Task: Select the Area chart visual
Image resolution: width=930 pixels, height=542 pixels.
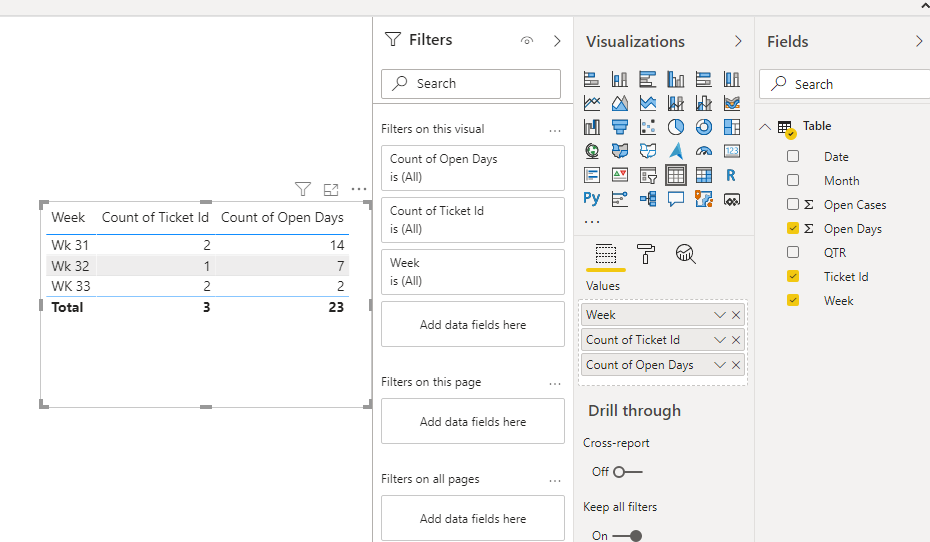Action: pos(619,103)
